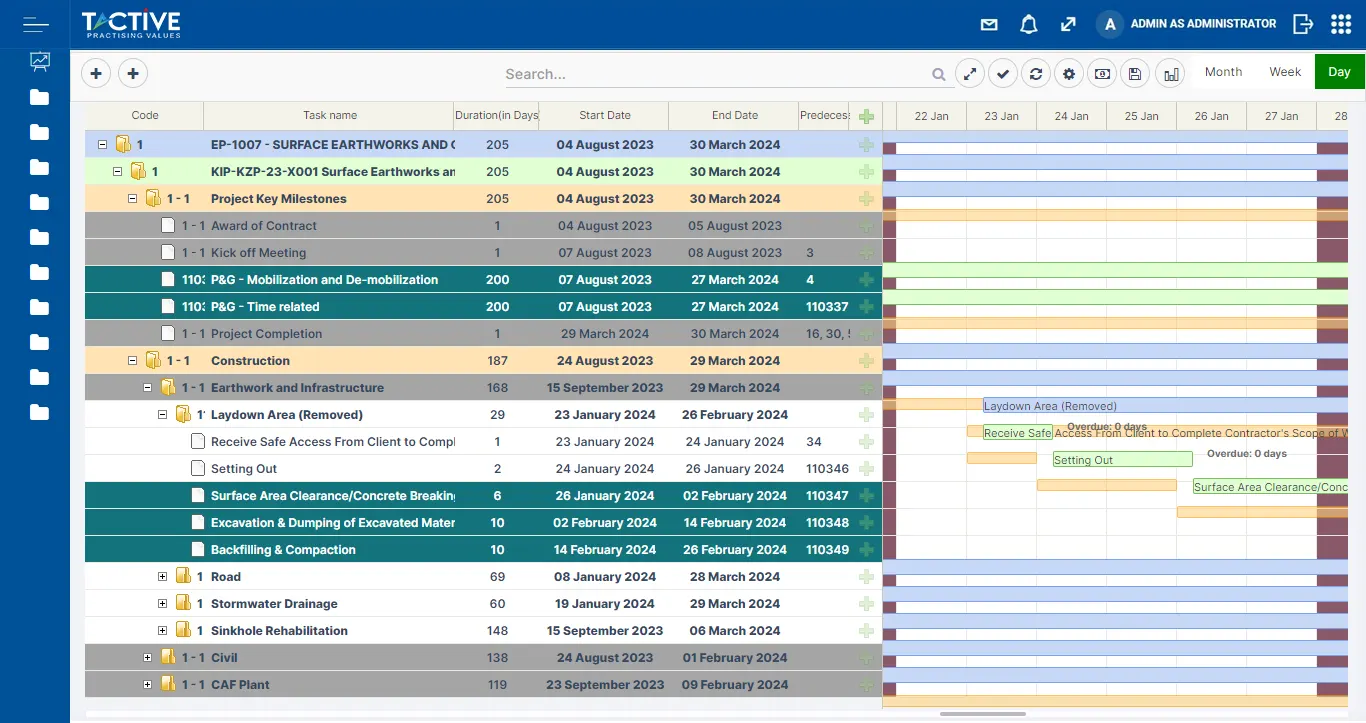1366x723 pixels.
Task: Click the Admin As Administrator user name
Action: tap(1203, 24)
